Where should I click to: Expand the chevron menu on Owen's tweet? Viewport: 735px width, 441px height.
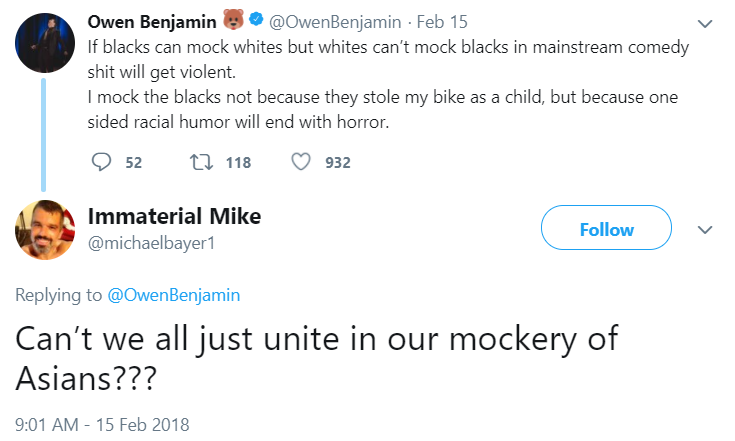pos(705,23)
